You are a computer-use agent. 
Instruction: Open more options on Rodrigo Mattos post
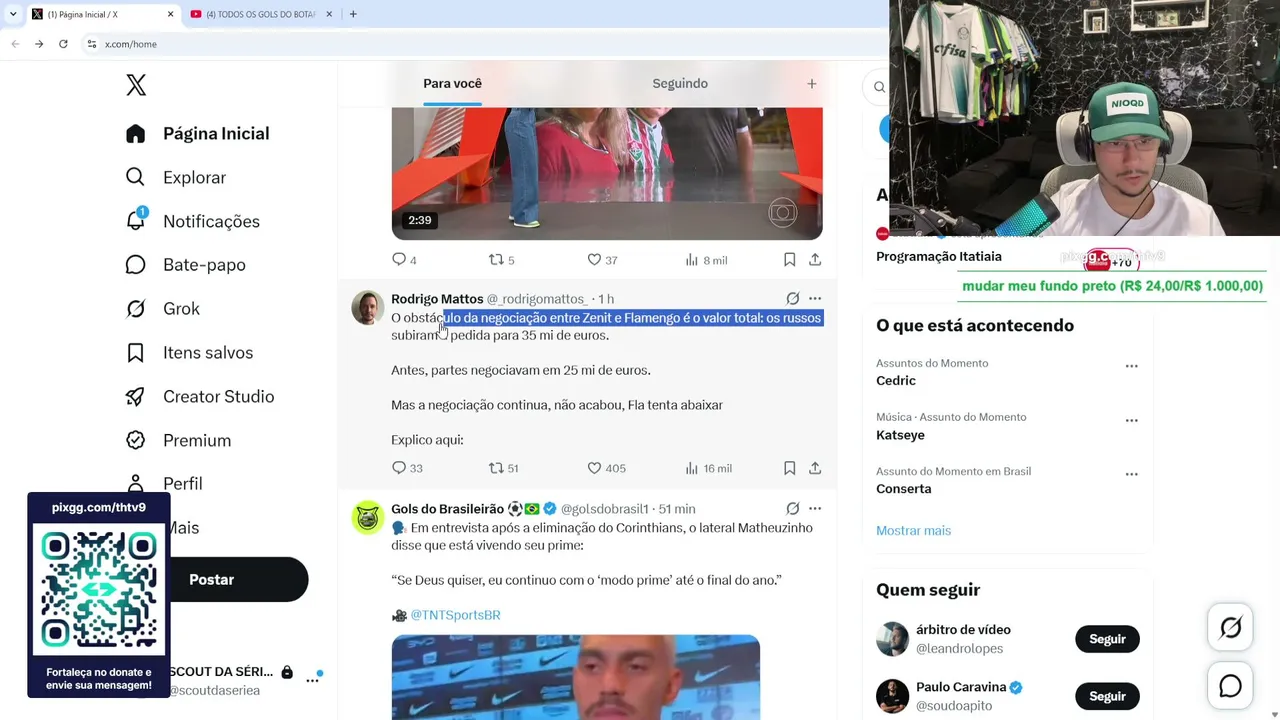(815, 299)
